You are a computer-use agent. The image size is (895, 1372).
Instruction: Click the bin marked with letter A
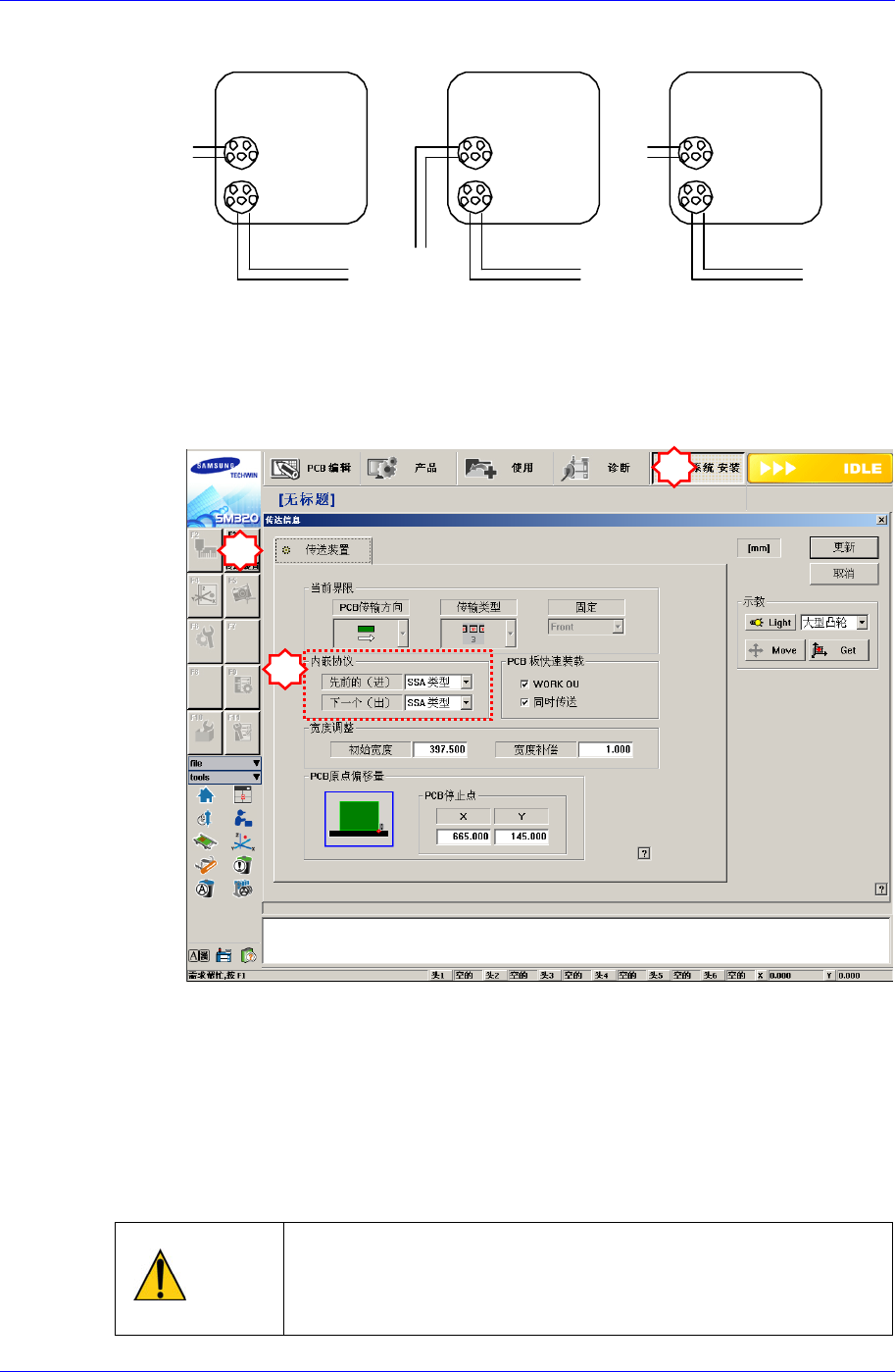tap(206, 889)
